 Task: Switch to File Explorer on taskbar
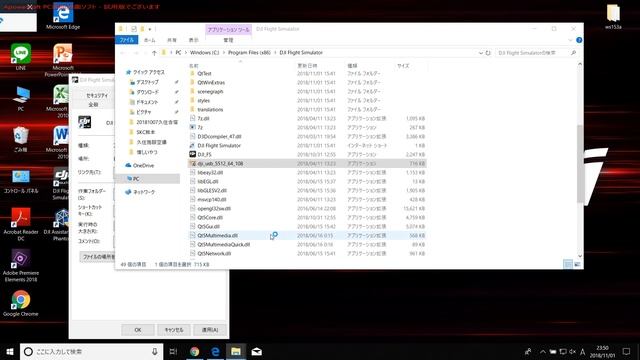[x=236, y=351]
